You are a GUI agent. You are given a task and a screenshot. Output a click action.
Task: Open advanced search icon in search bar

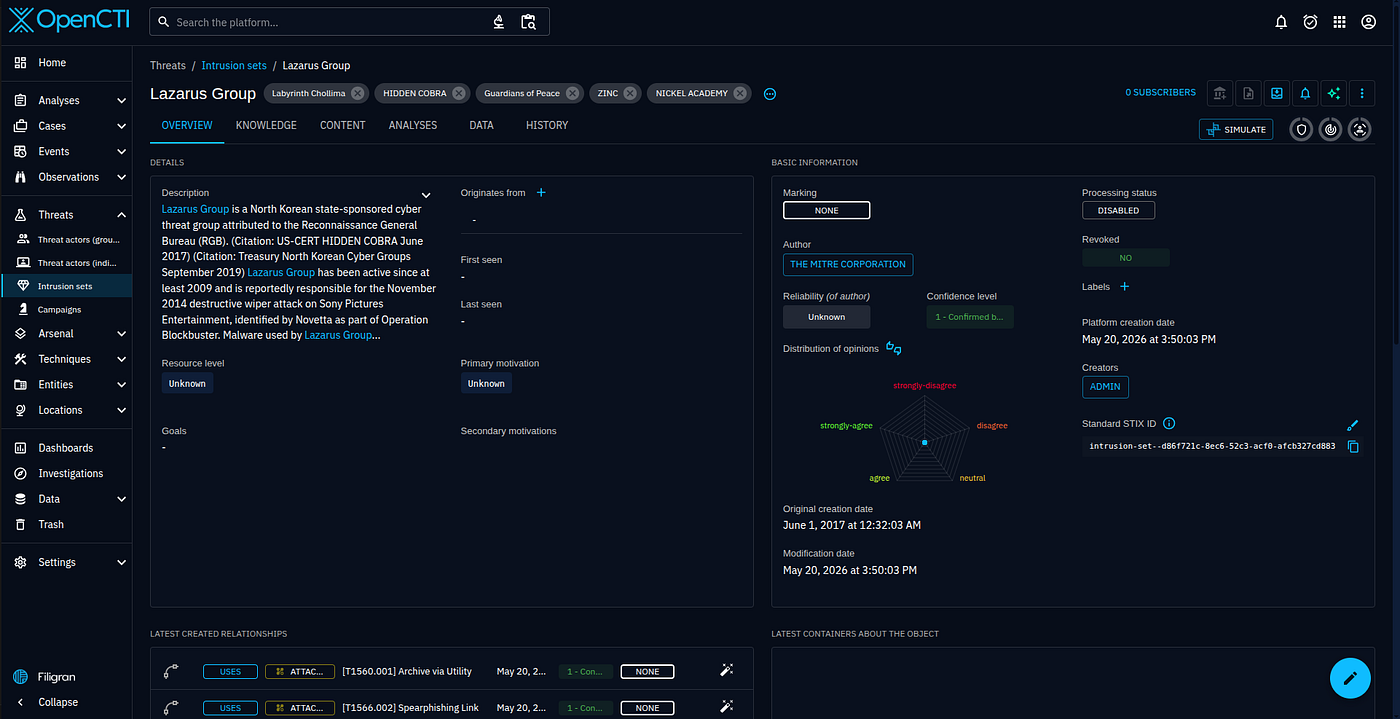(x=529, y=22)
